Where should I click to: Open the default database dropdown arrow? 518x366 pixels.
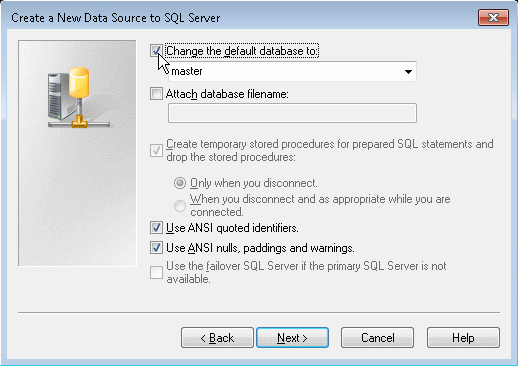point(408,71)
